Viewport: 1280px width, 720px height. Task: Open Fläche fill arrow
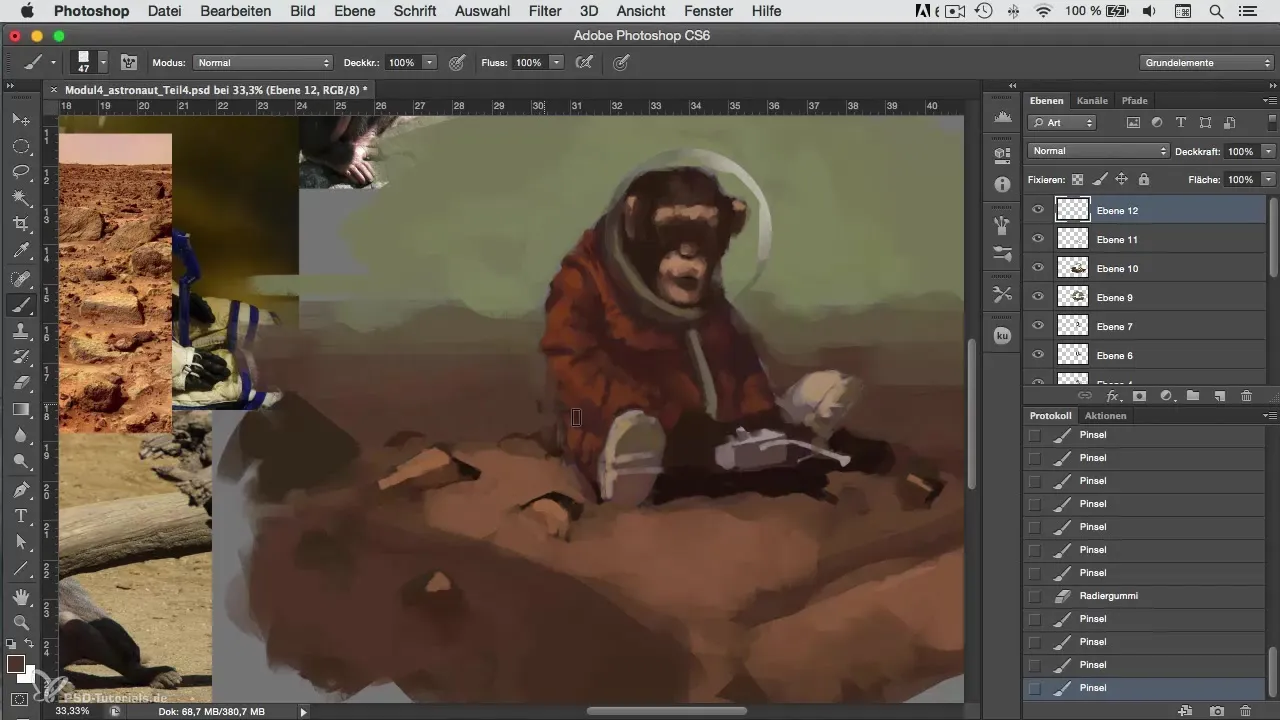coord(1268,180)
